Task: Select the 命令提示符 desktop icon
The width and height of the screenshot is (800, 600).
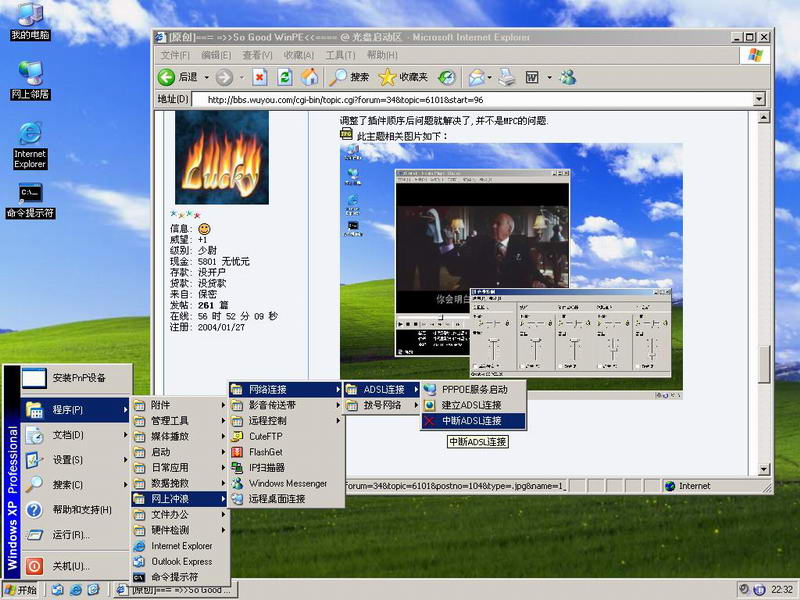Action: [x=30, y=201]
